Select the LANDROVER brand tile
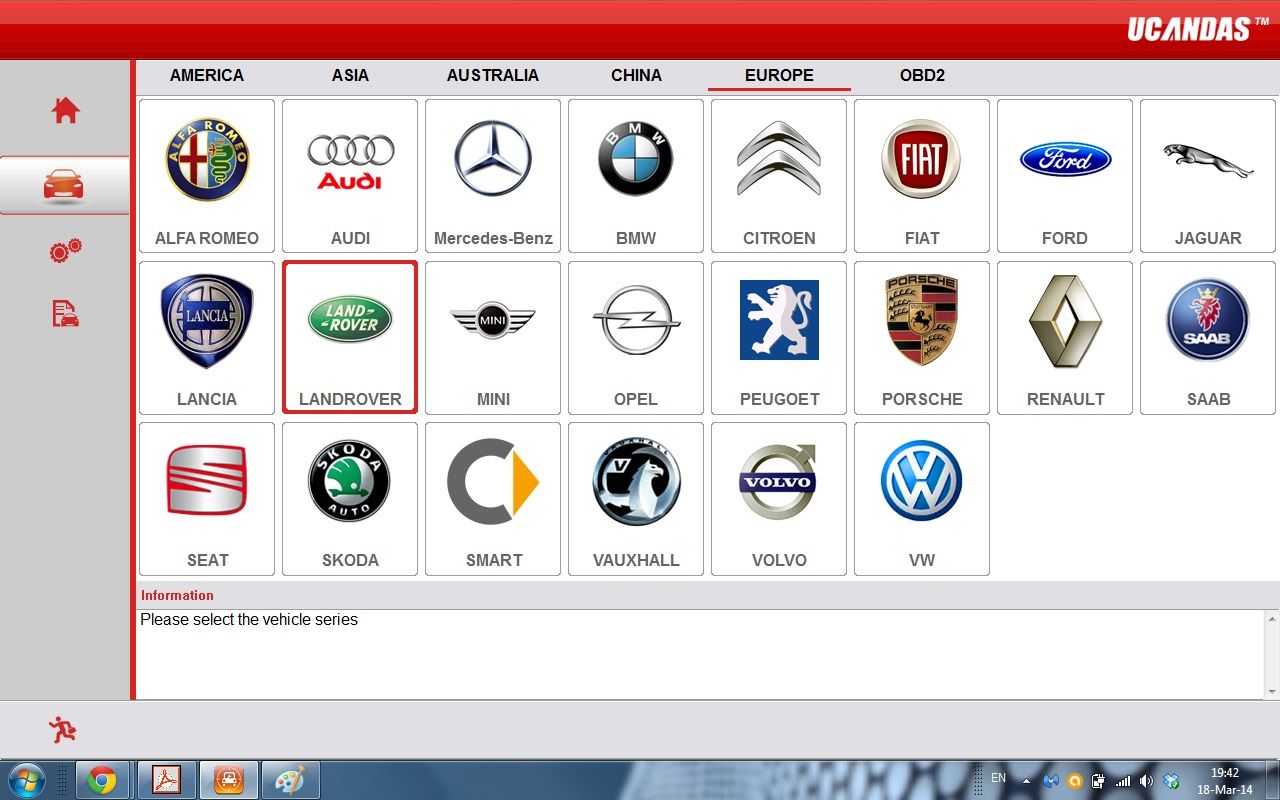This screenshot has width=1280, height=800. [x=350, y=338]
